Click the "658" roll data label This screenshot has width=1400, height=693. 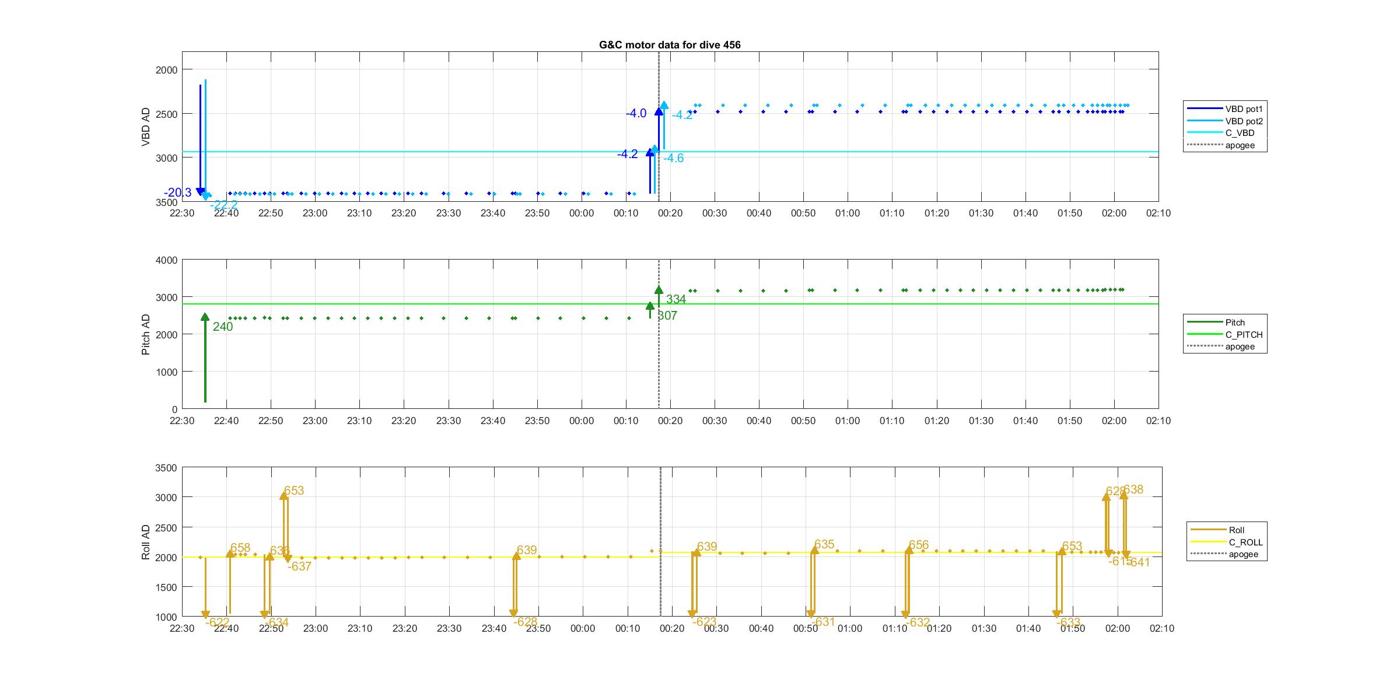[240, 548]
